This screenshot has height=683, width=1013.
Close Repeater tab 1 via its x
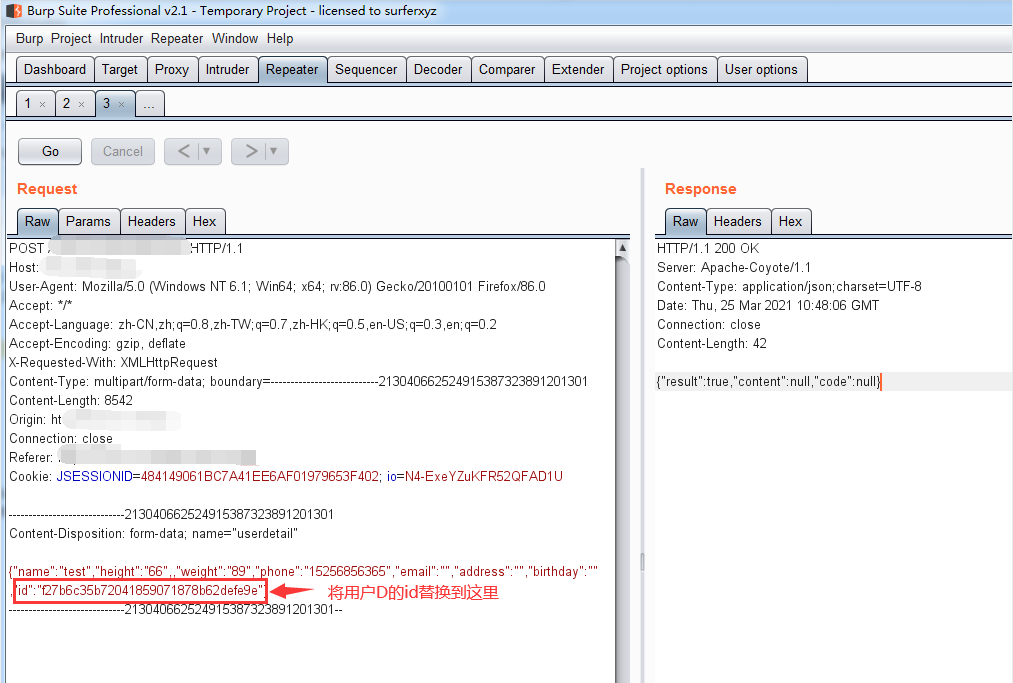coord(43,104)
